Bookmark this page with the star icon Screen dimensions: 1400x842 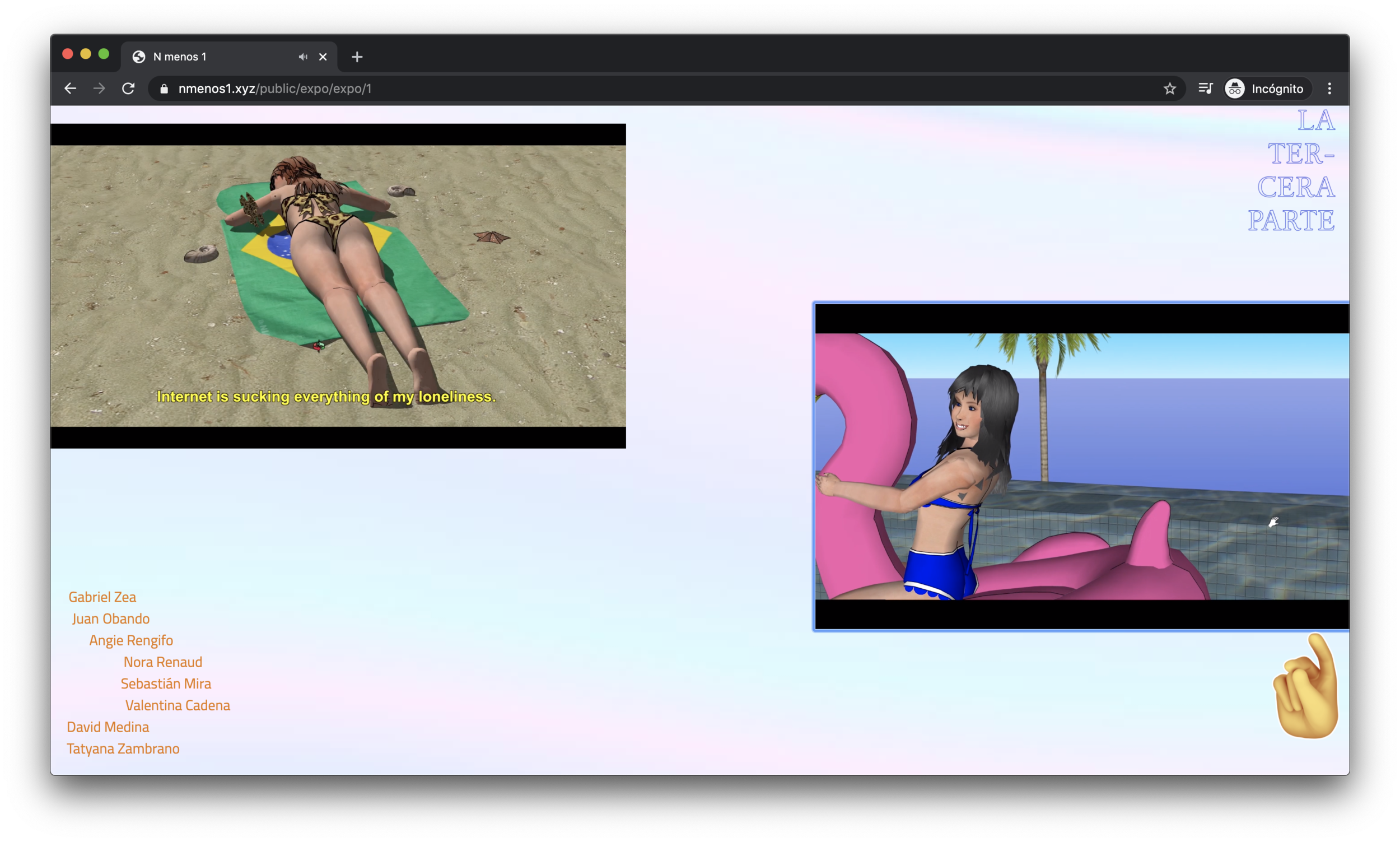pos(1169,89)
